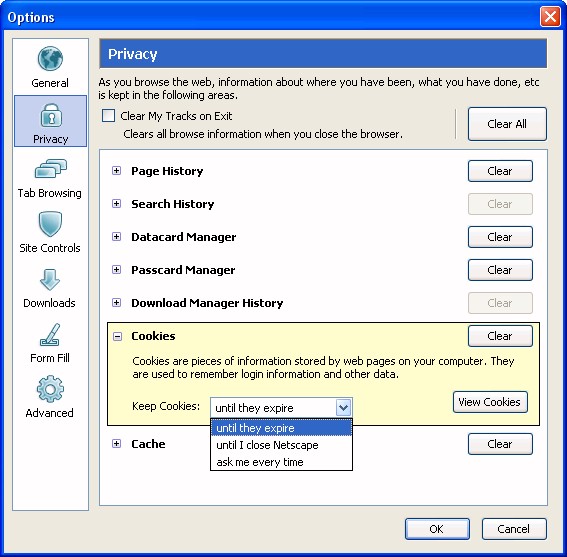Screen dimensions: 567x557
Task: Expand the Download Manager History section
Action: point(116,303)
